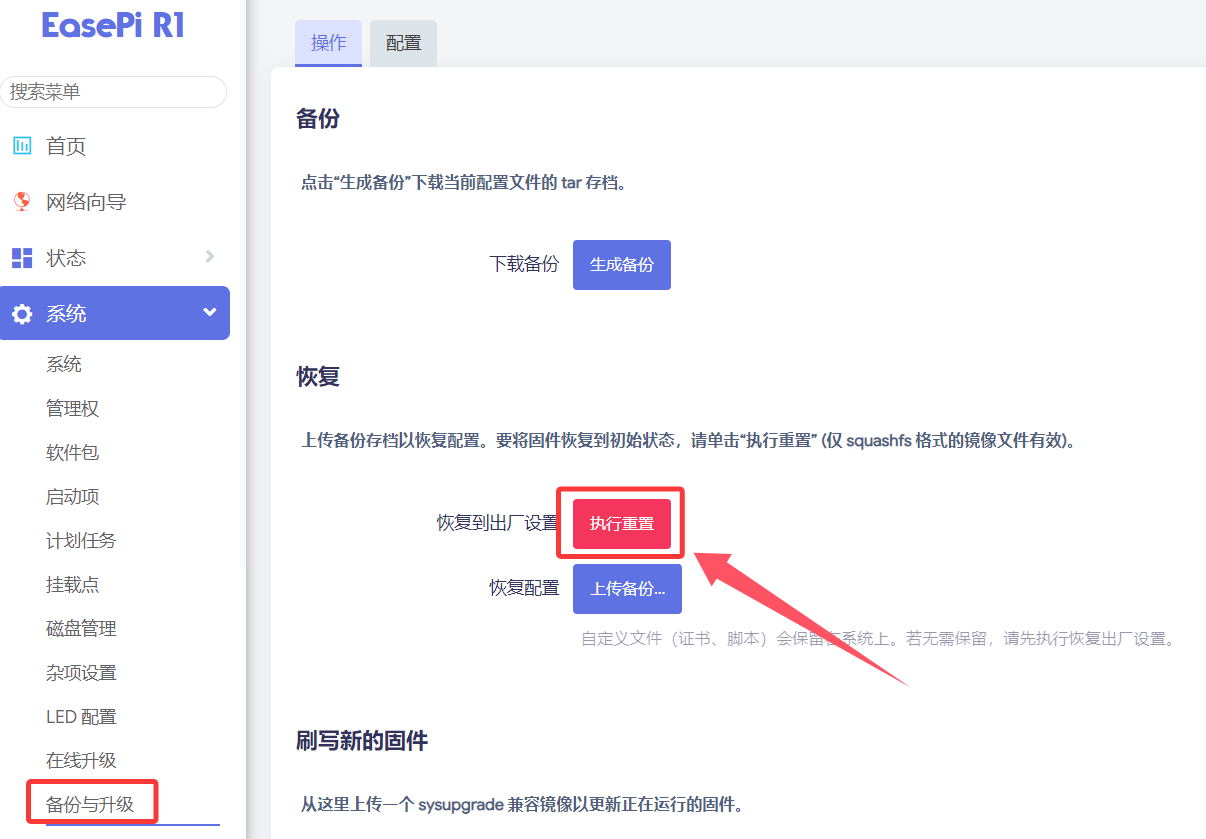Viewport: 1206px width, 839px height.
Task: Select the 操作 tab
Action: coord(328,43)
